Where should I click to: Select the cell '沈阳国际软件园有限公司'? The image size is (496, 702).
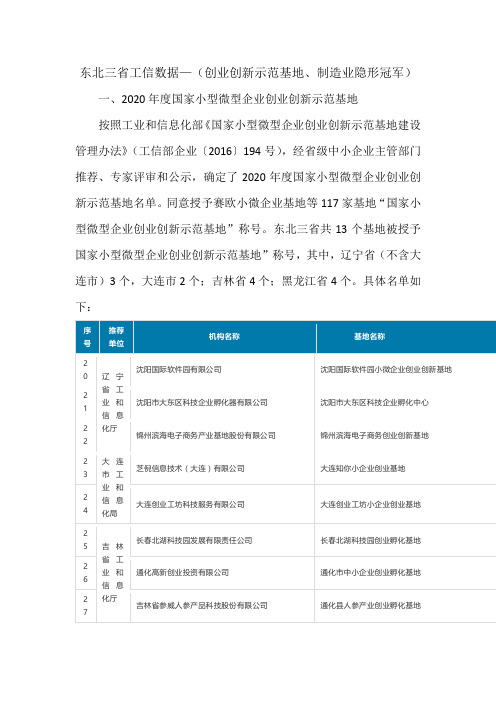[179, 369]
